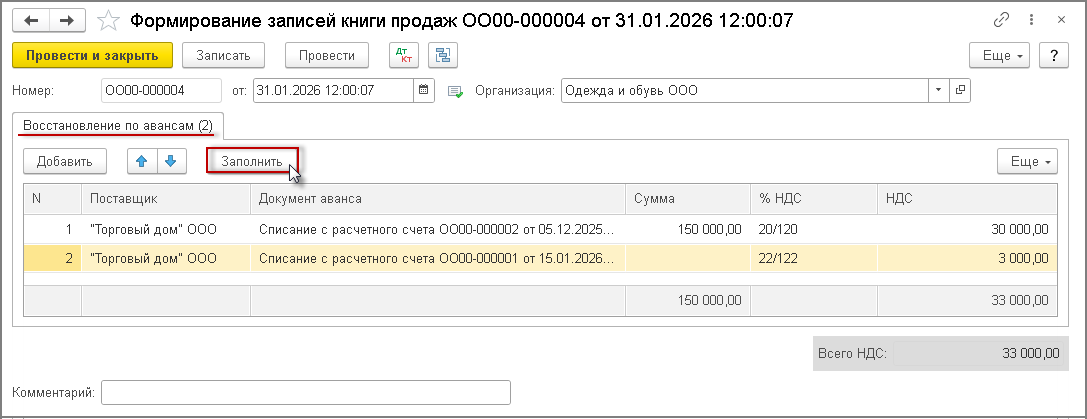
Task: Copy link to document icon in header
Action: click(1002, 20)
